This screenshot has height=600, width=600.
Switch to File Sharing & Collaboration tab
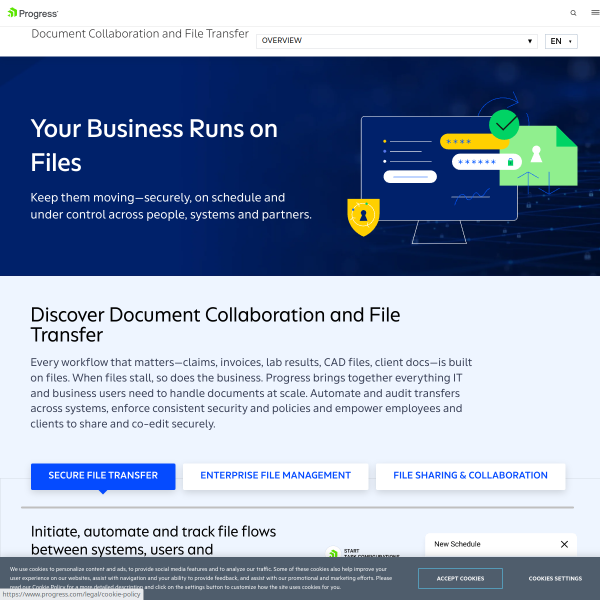(x=470, y=476)
